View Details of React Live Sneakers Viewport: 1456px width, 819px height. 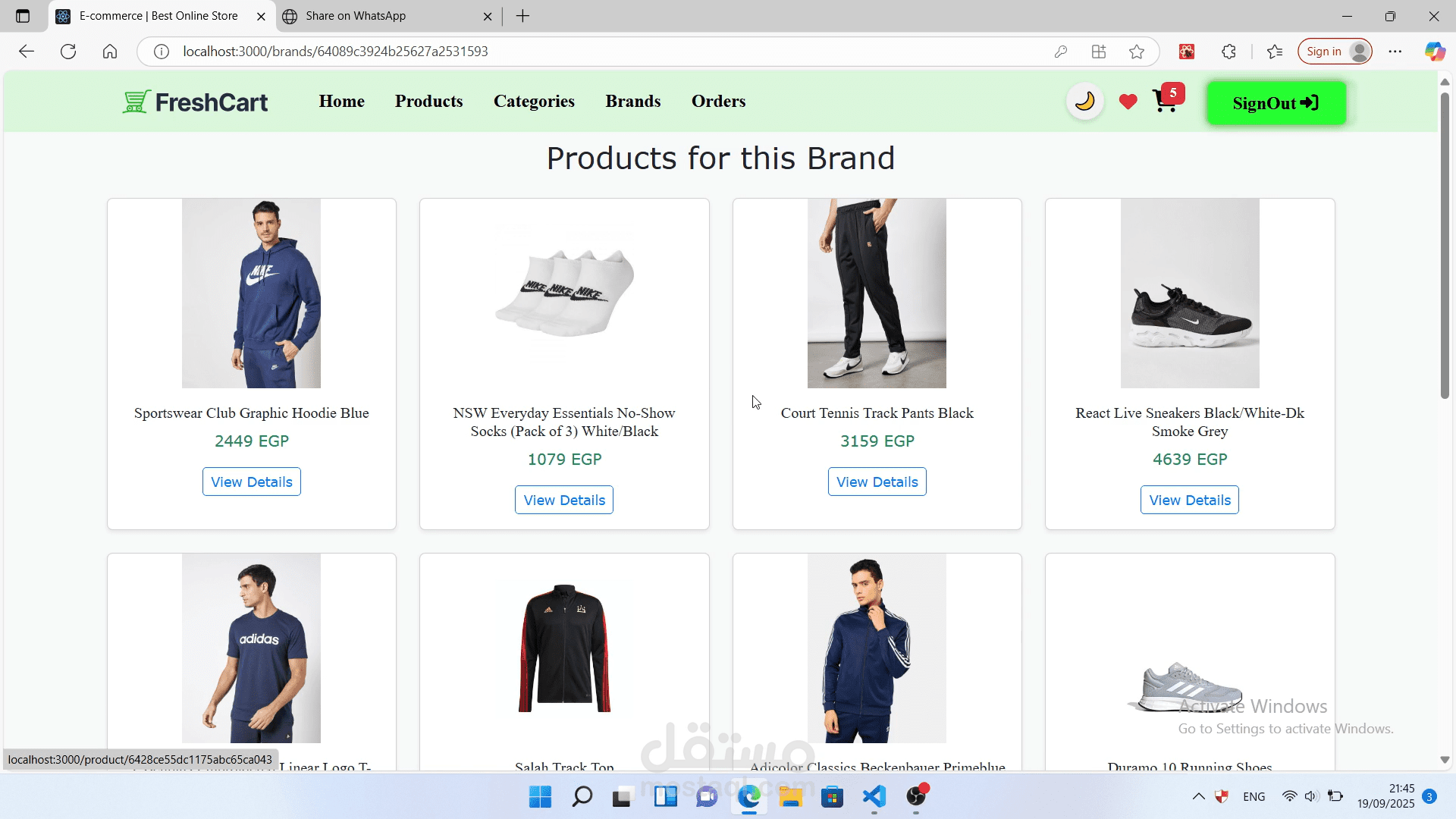coord(1190,500)
